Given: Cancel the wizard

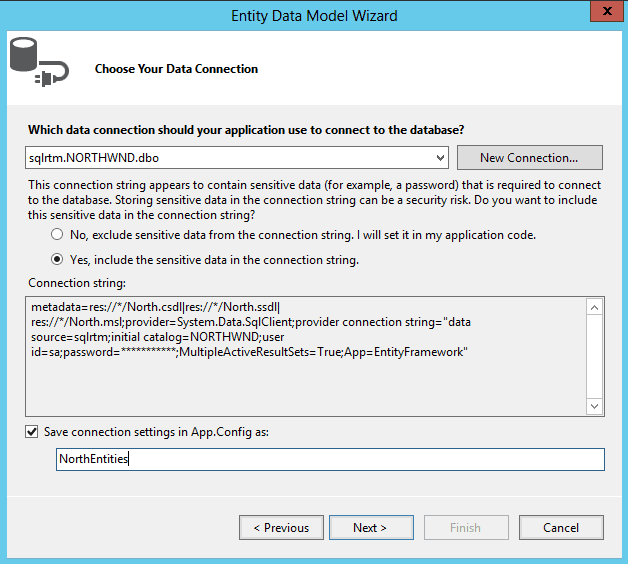Looking at the screenshot, I should pos(561,528).
